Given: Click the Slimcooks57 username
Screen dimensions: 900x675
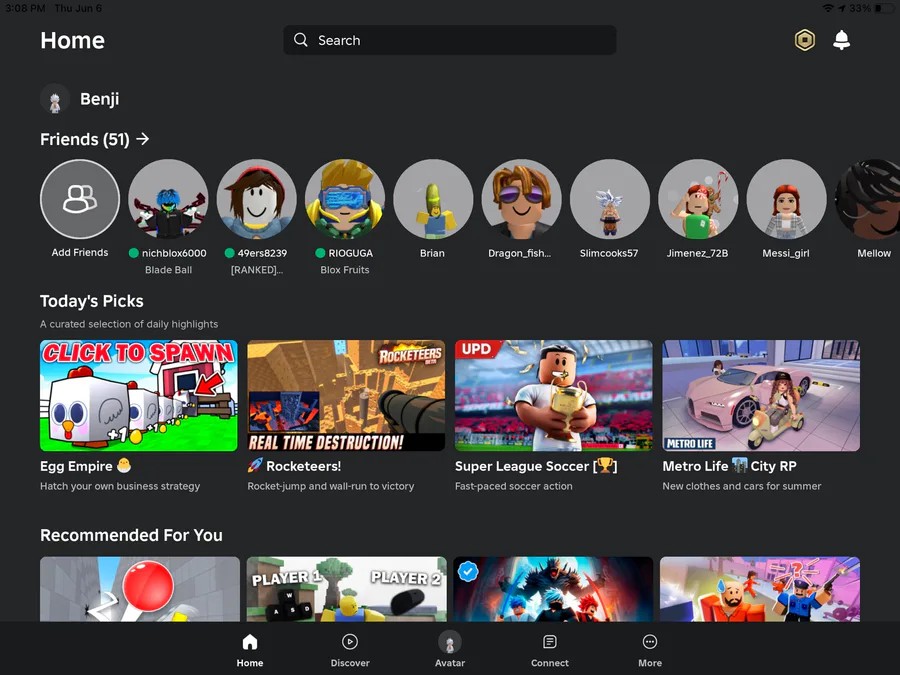Looking at the screenshot, I should 609,253.
